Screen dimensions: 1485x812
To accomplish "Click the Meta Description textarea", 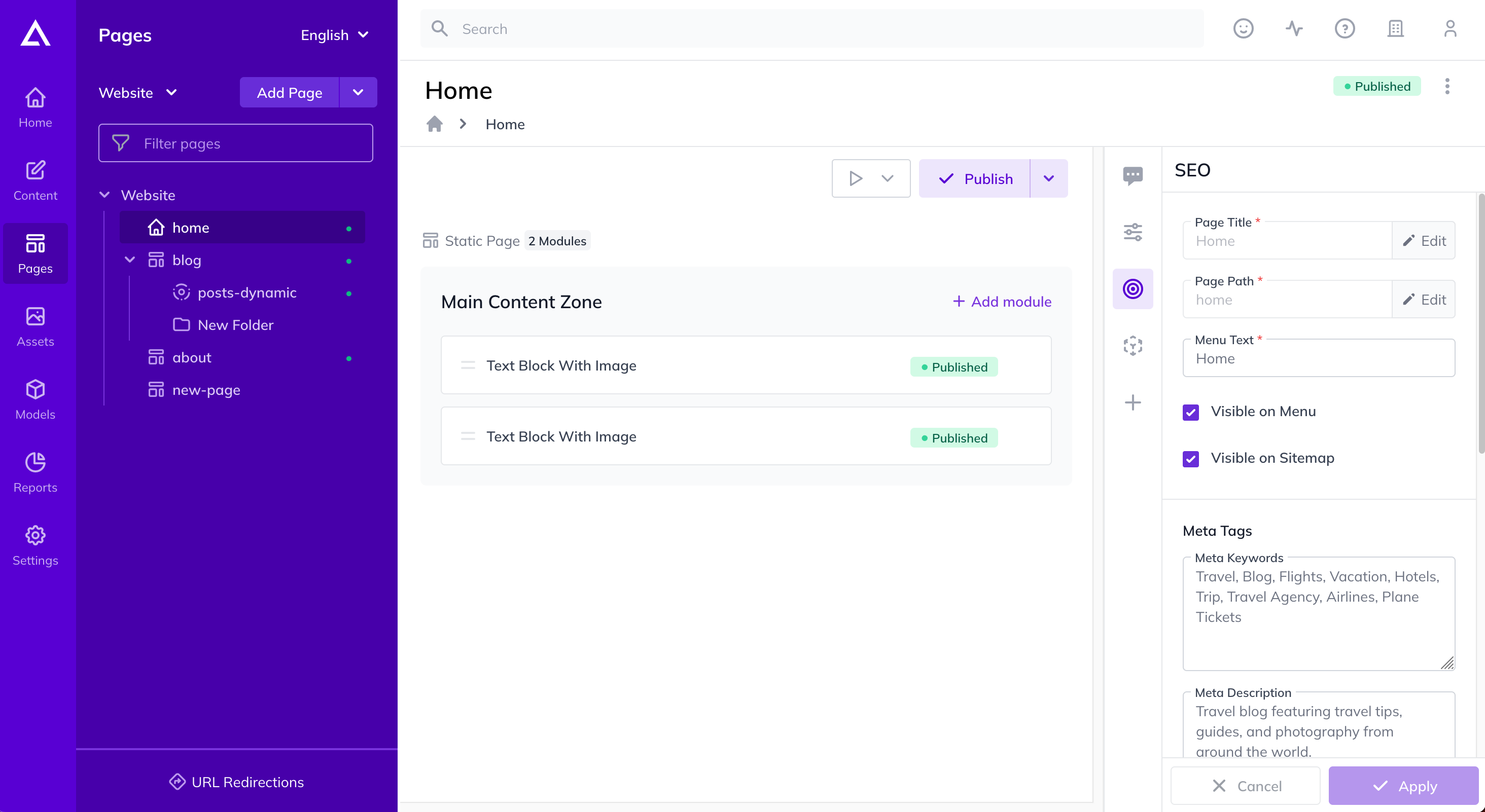I will tap(1319, 725).
